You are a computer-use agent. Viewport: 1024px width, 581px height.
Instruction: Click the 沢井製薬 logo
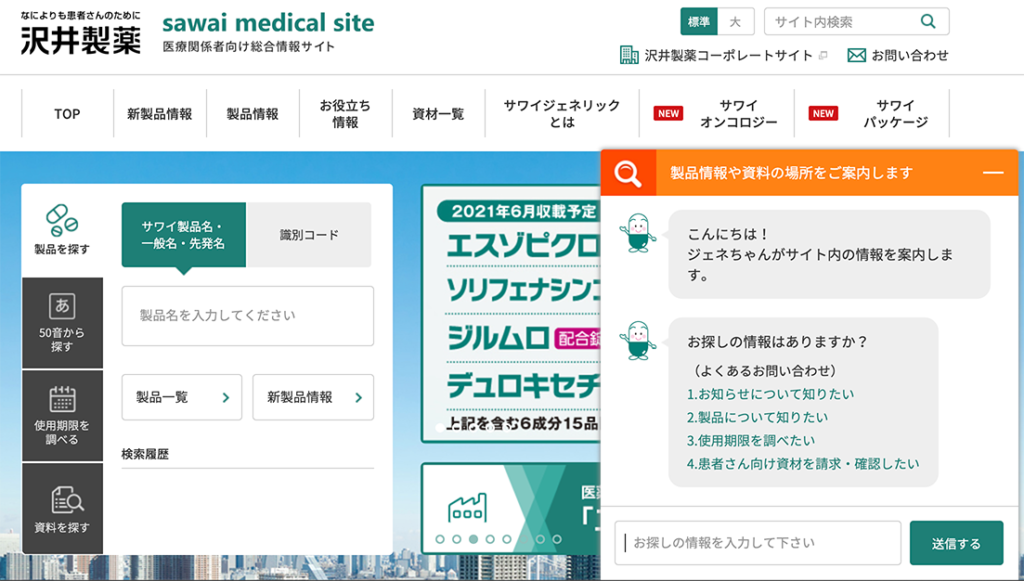(x=80, y=40)
